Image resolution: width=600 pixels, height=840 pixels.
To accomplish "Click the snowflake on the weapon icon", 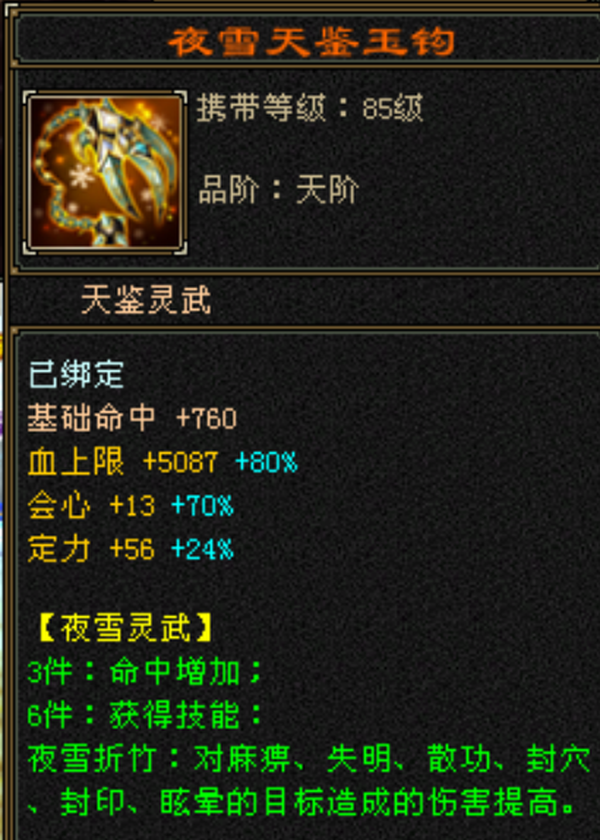I will pyautogui.click(x=81, y=176).
